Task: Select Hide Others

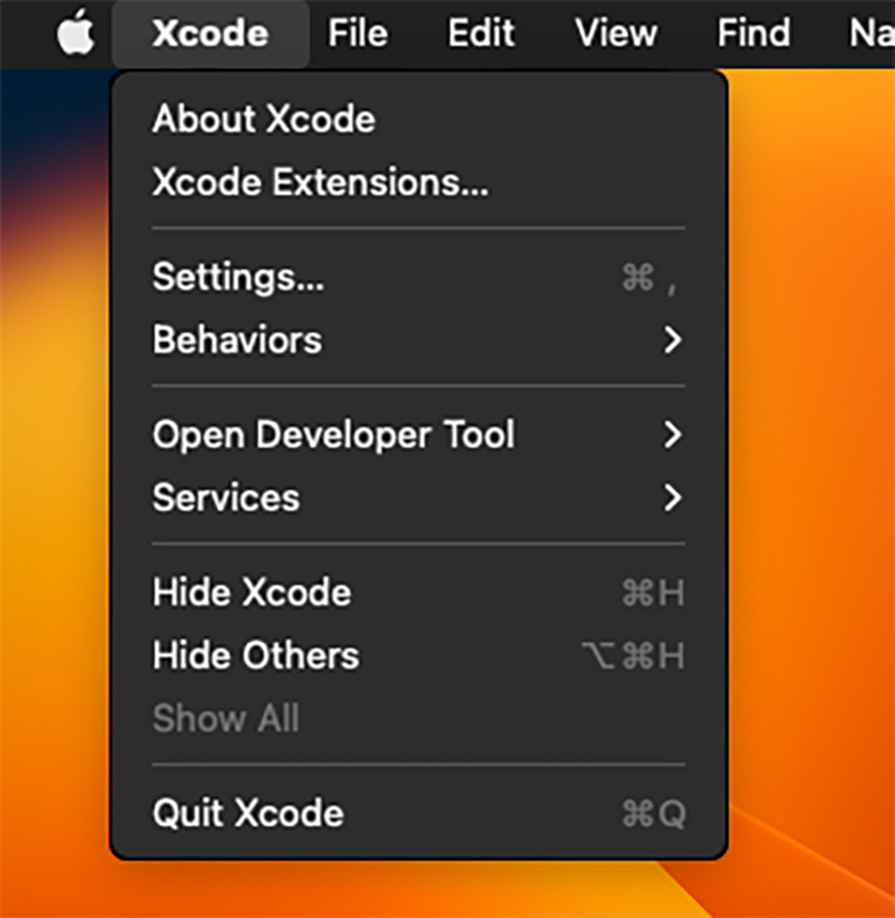Action: coord(255,655)
